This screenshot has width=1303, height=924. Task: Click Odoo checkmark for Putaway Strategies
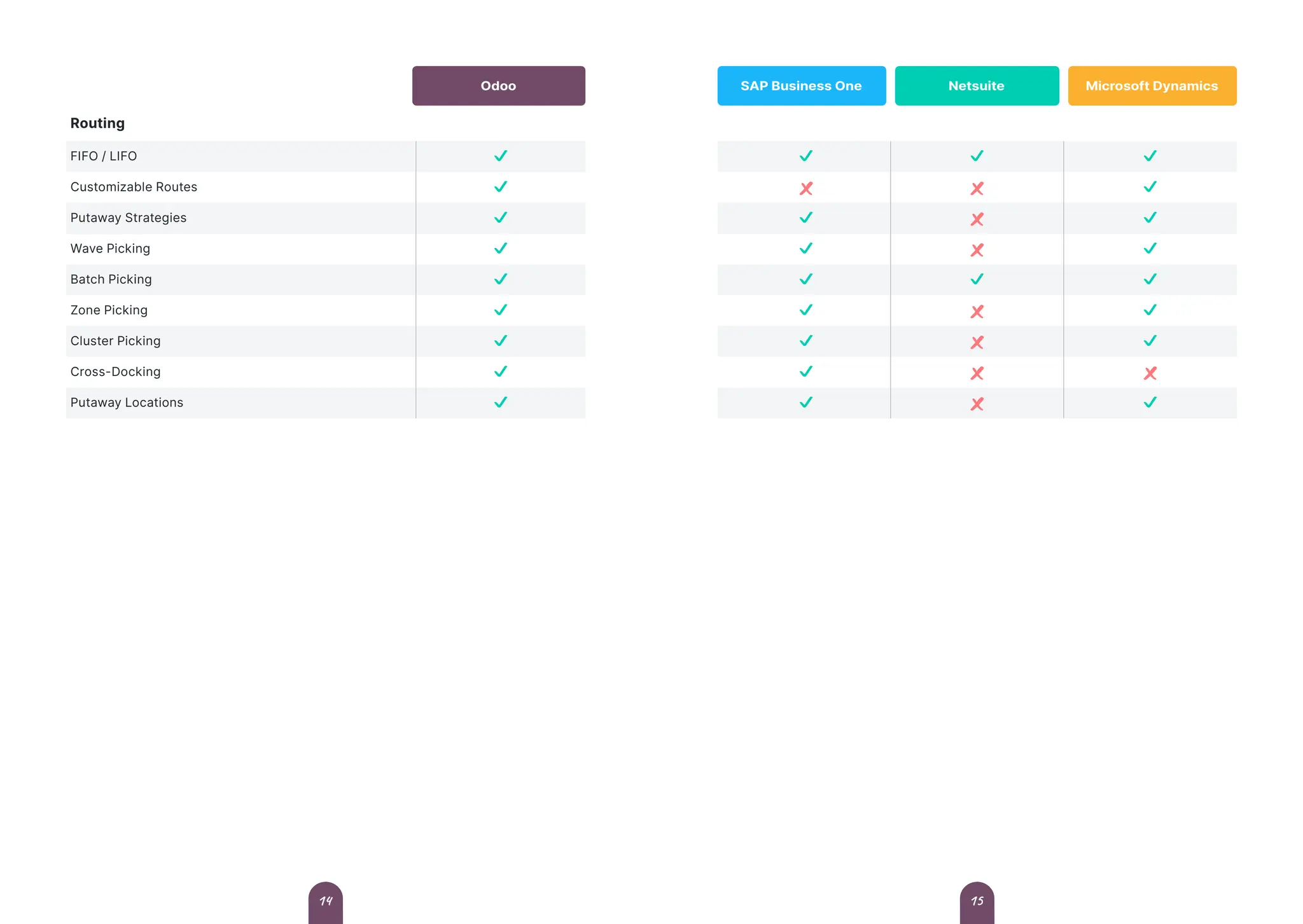[501, 217]
